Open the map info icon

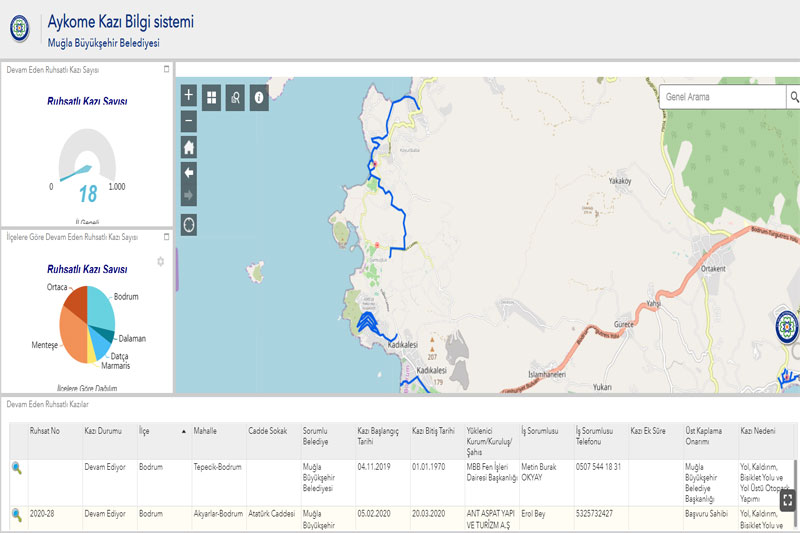(259, 97)
